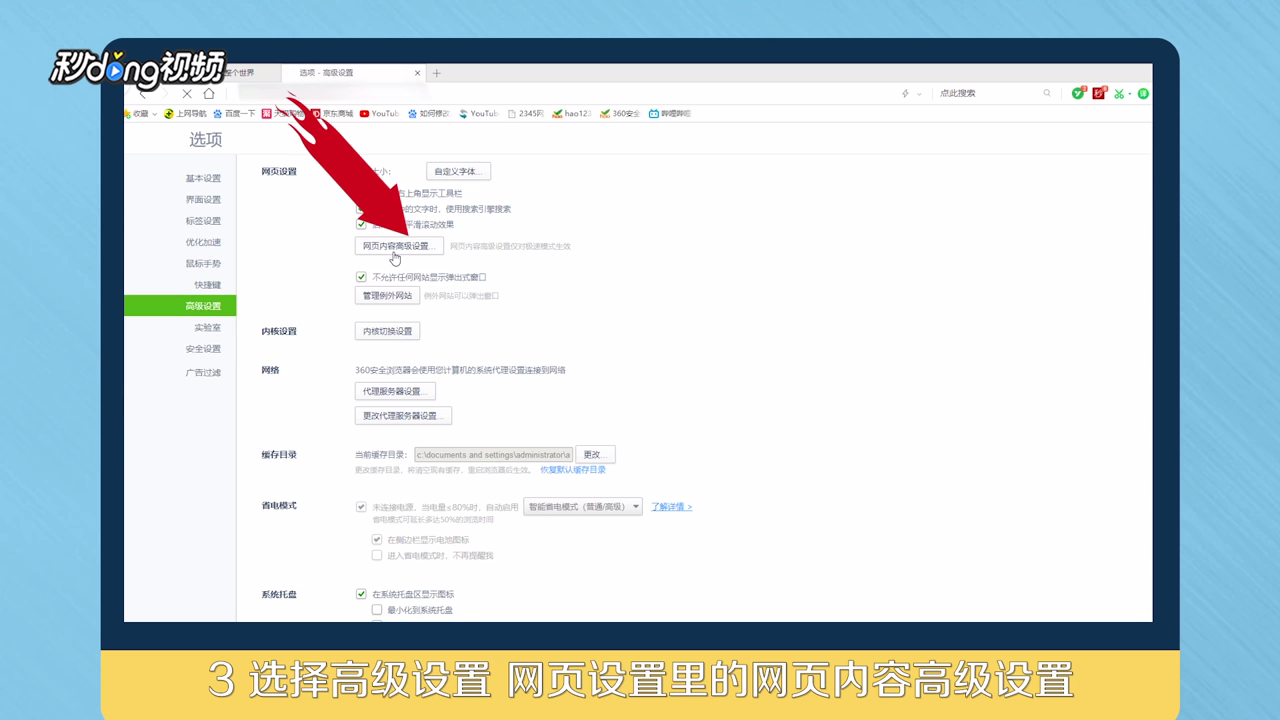Click the 更改... cache directory button
This screenshot has width=1280, height=720.
[x=595, y=454]
